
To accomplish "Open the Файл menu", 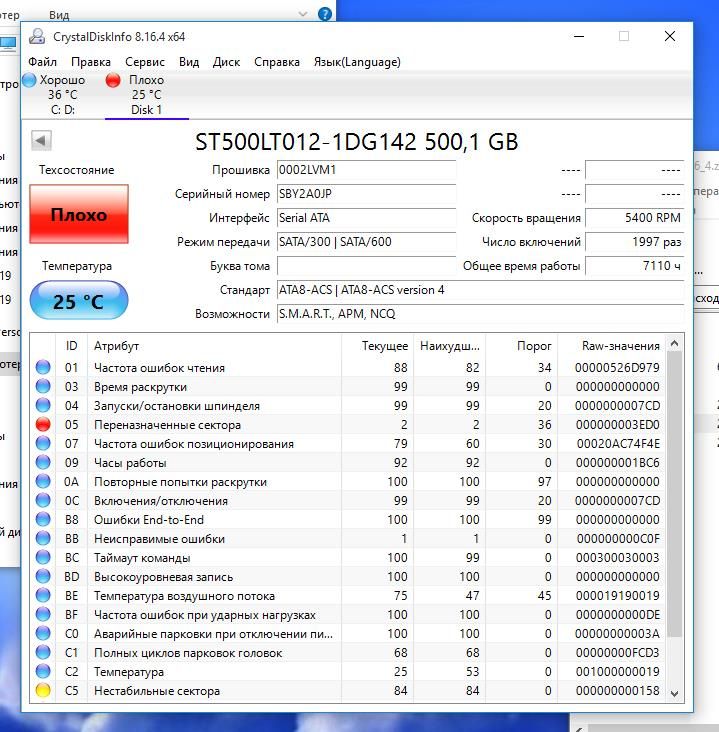I will (x=42, y=62).
